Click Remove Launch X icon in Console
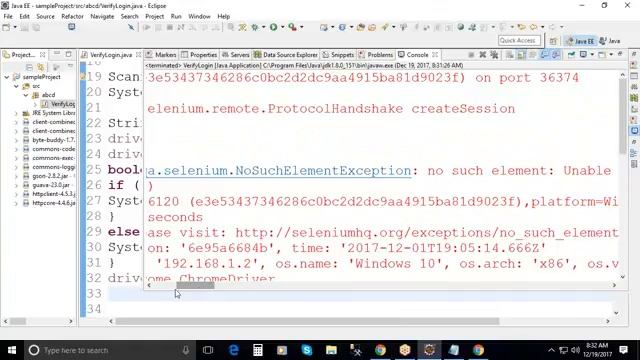This screenshot has height=360, width=640. click(483, 55)
